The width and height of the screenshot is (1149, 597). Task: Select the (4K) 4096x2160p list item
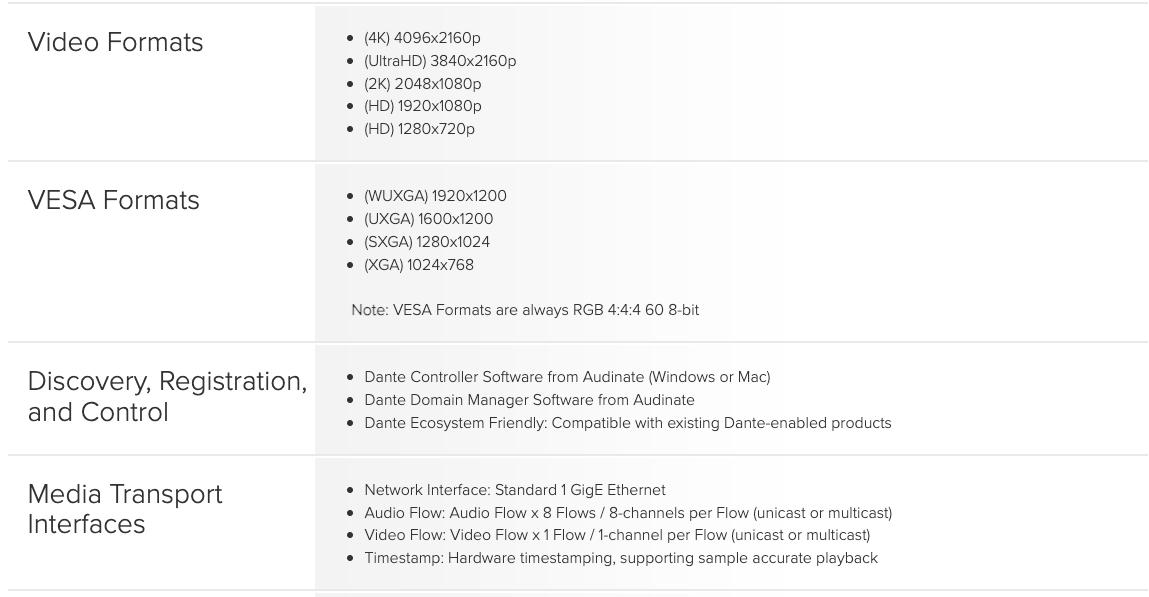(x=422, y=38)
